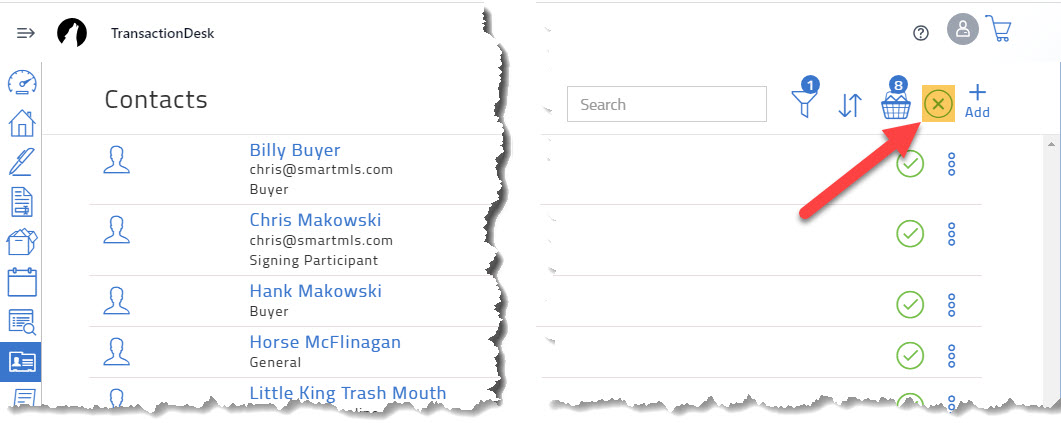Select the active Contacts card sidebar item
This screenshot has height=423, width=1061.
pyautogui.click(x=21, y=362)
